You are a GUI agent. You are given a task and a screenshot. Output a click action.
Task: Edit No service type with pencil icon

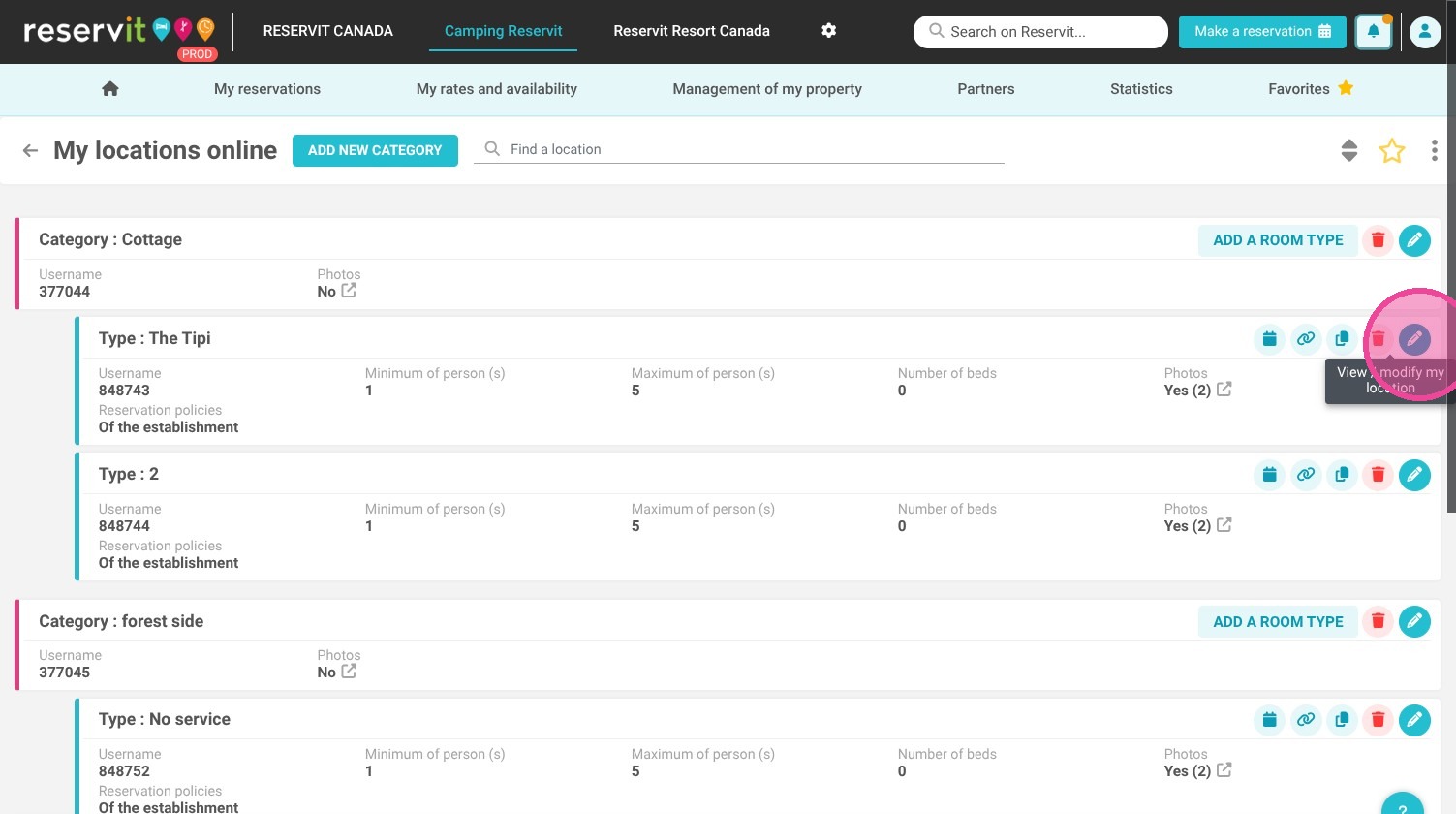[x=1414, y=720]
